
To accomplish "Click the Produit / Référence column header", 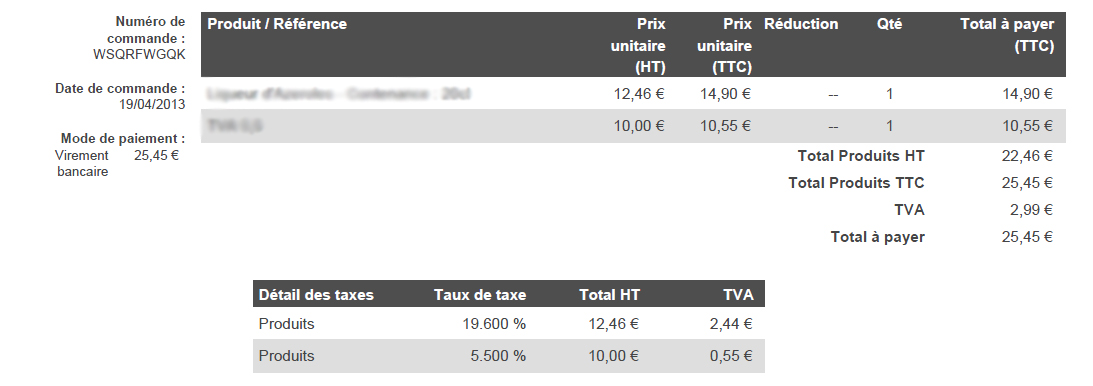I will pos(277,24).
